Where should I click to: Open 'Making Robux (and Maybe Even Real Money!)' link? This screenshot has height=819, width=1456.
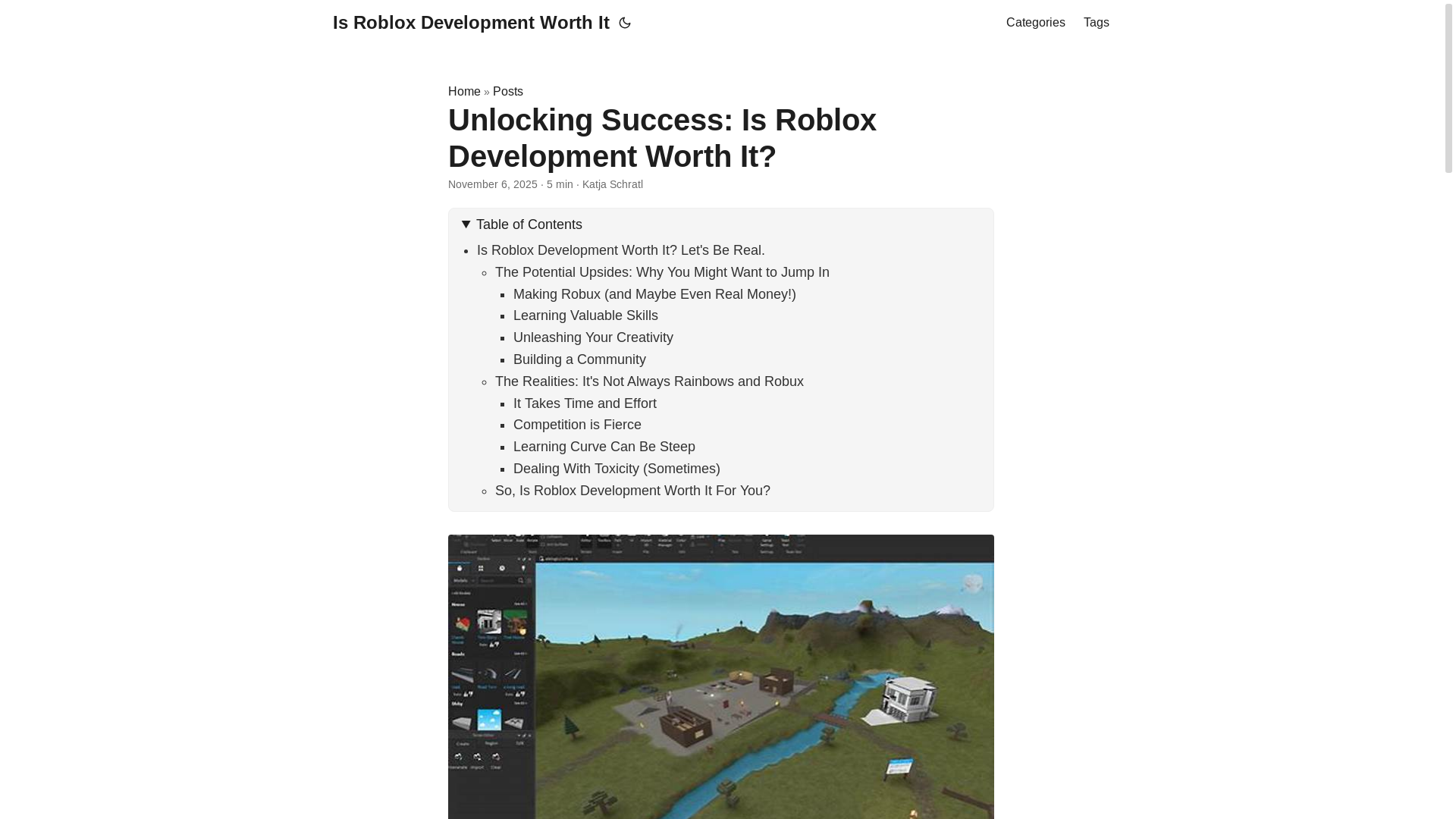click(x=654, y=294)
